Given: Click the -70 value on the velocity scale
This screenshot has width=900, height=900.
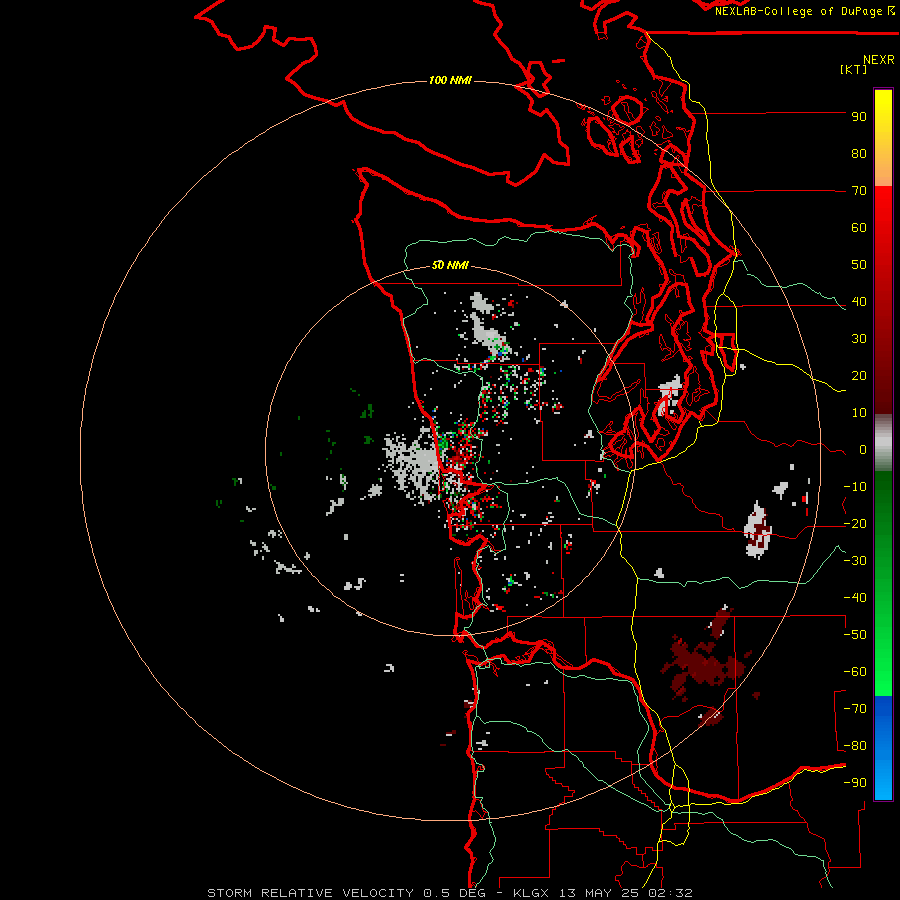Looking at the screenshot, I should pyautogui.click(x=855, y=708).
